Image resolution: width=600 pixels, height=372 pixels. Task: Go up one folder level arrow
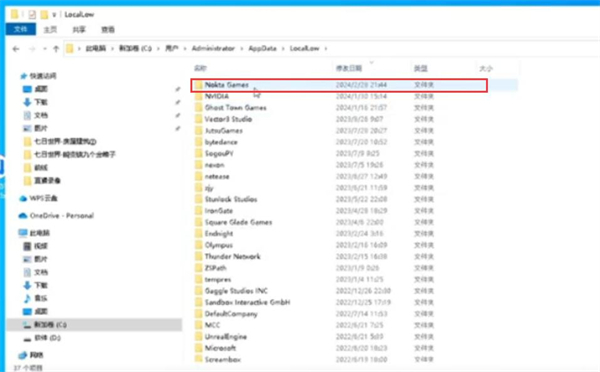point(56,49)
